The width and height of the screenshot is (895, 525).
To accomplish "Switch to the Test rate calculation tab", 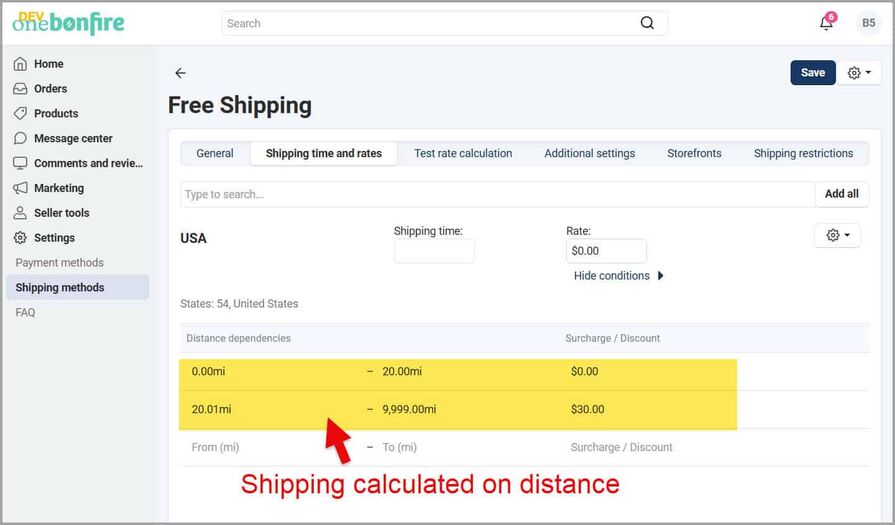I will point(463,153).
